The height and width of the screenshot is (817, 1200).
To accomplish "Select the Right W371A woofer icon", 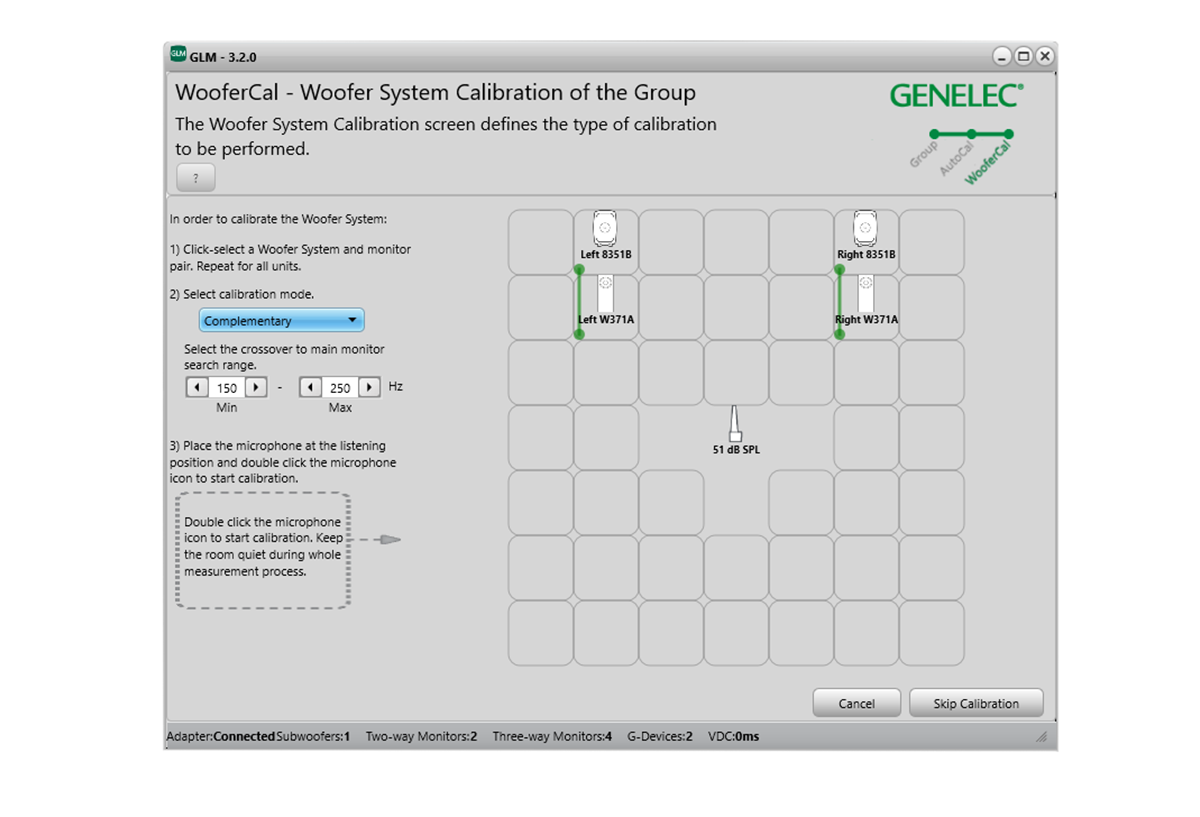I will point(866,295).
